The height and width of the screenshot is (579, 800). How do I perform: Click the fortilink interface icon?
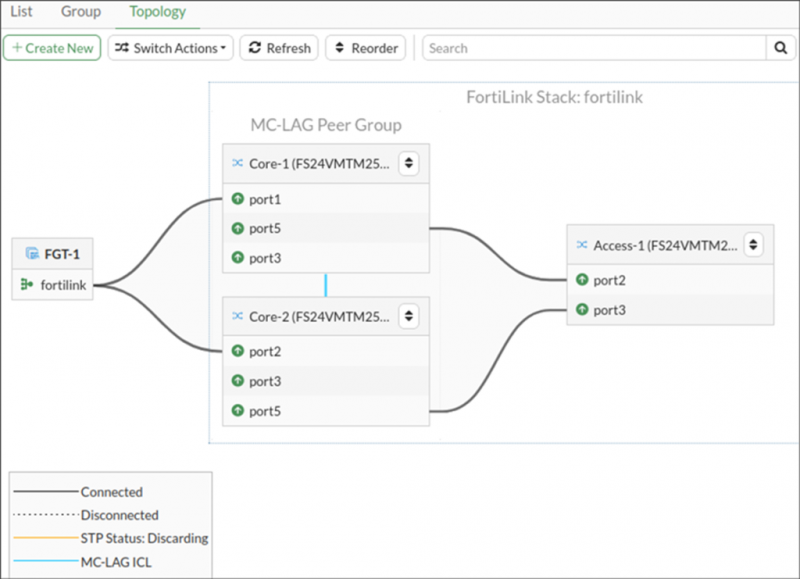[x=28, y=285]
